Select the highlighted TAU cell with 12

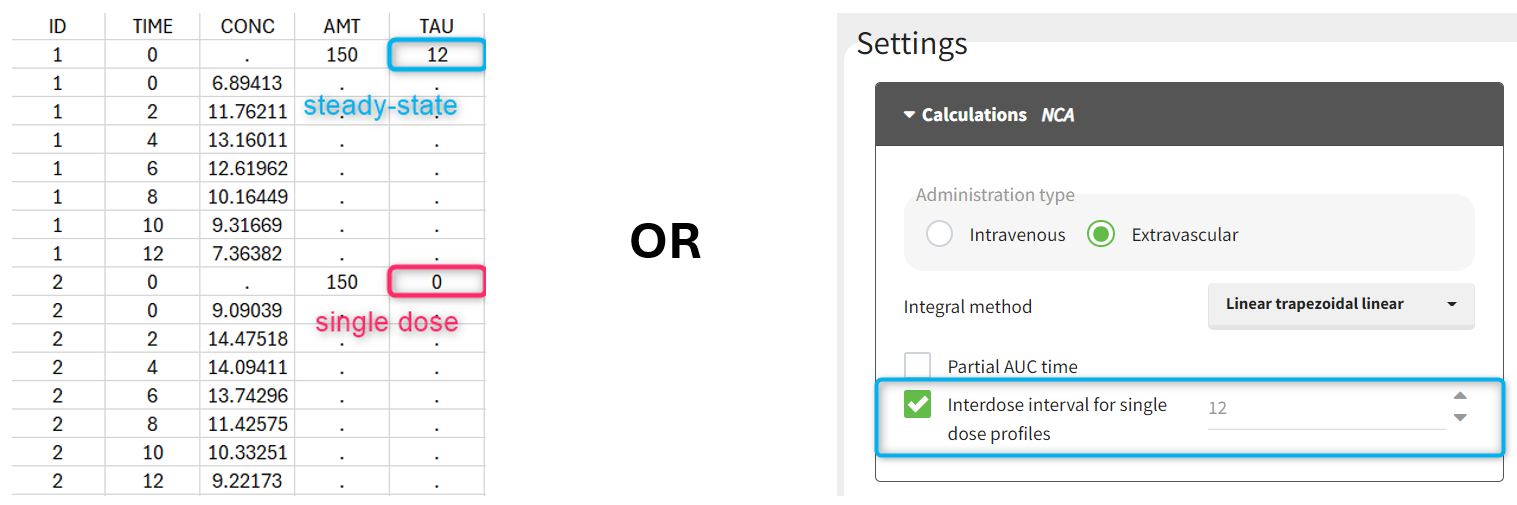point(437,55)
